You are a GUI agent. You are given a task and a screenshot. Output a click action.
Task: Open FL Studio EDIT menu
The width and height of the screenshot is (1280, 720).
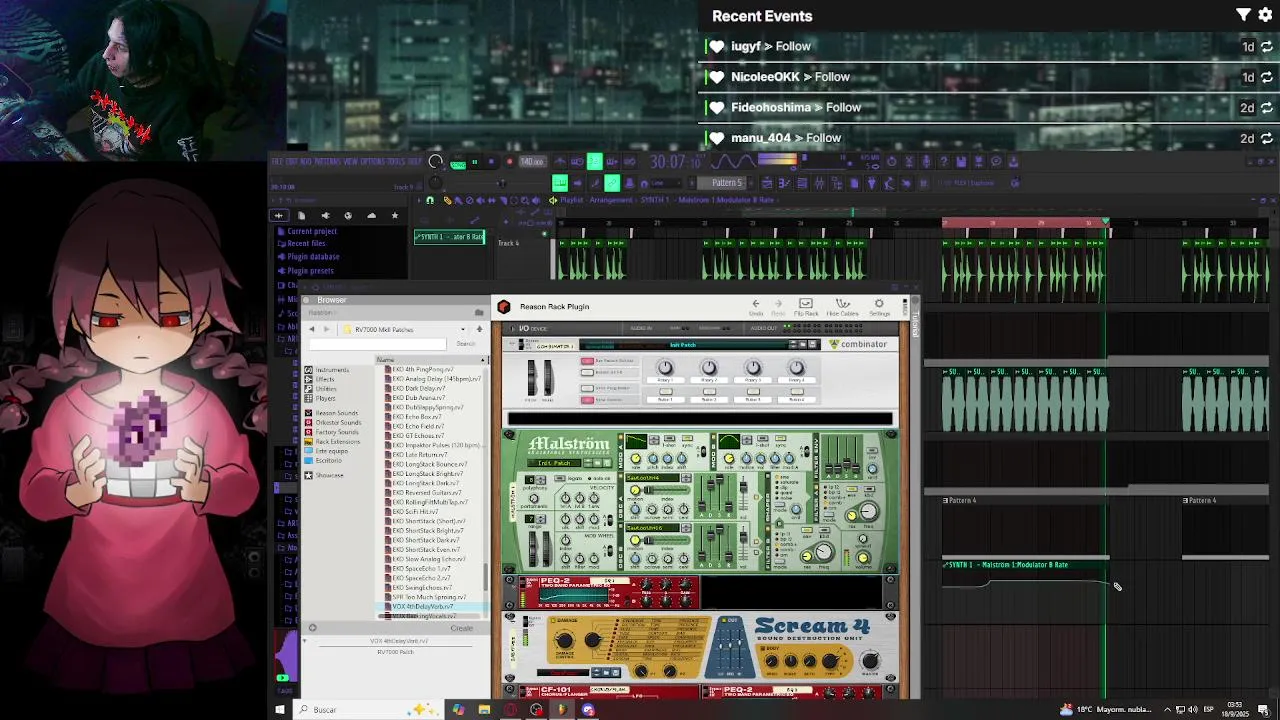(x=291, y=162)
